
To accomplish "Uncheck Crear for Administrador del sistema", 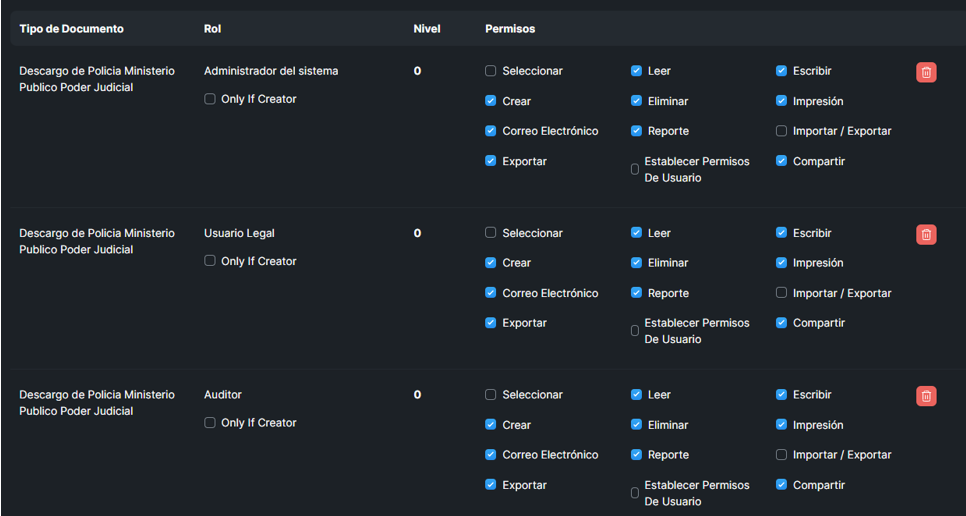I will click(491, 101).
